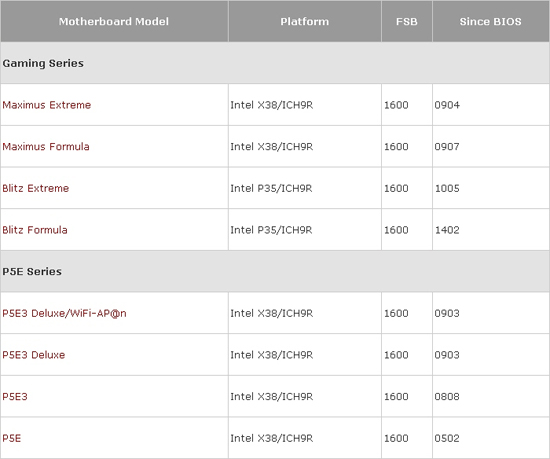
Task: Open the P5E3 Deluxe motherboard link
Action: [34, 355]
